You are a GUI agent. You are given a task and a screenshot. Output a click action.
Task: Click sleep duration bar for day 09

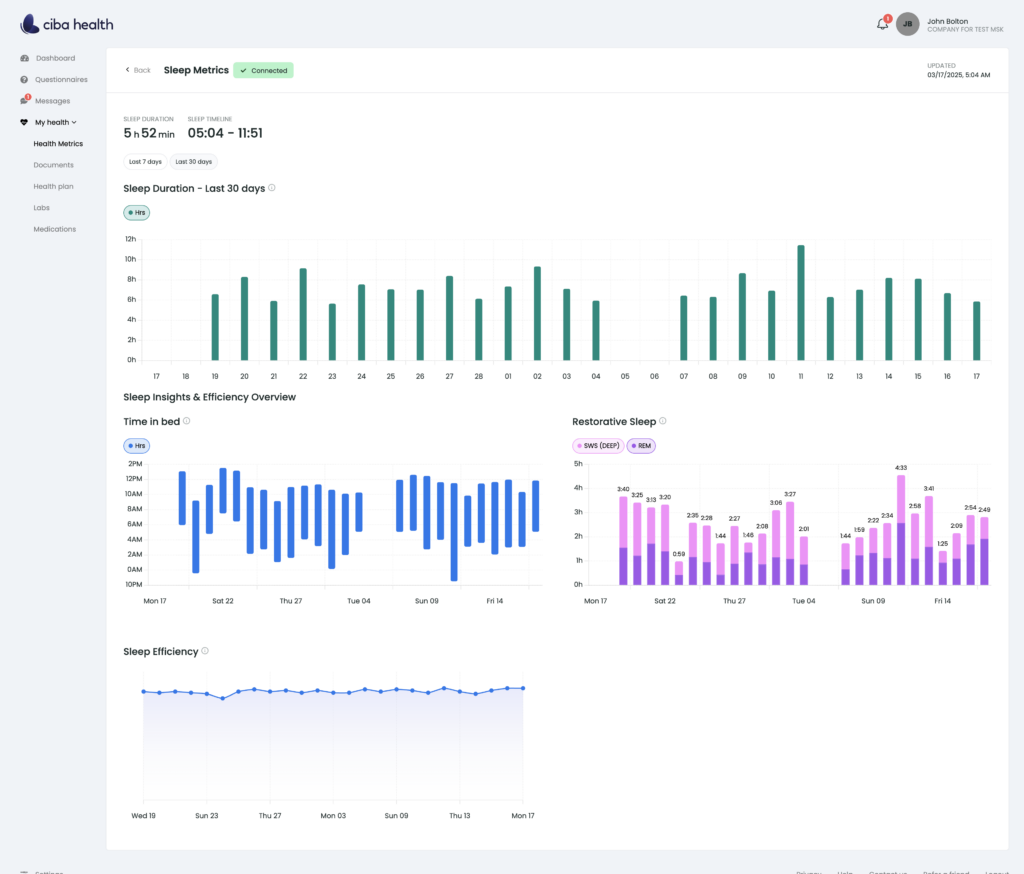[x=743, y=317]
